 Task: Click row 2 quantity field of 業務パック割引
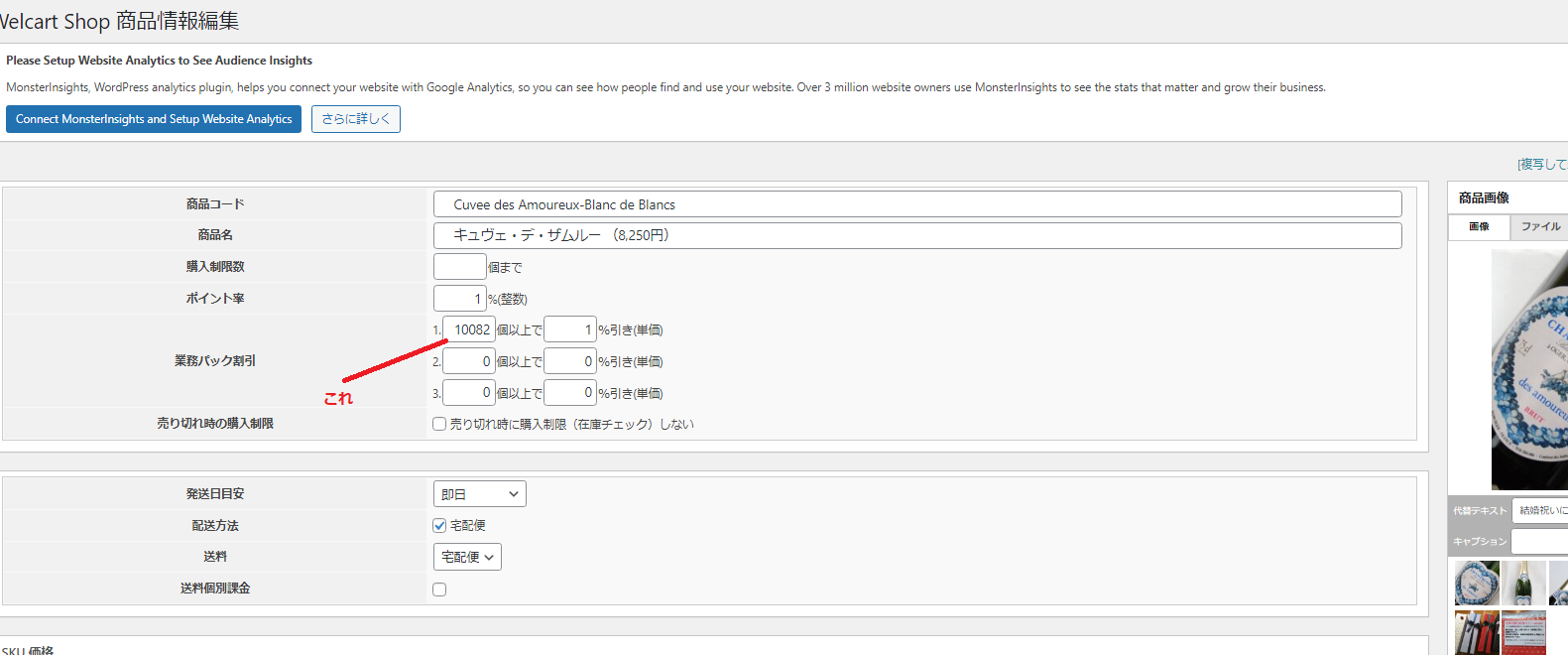468,361
